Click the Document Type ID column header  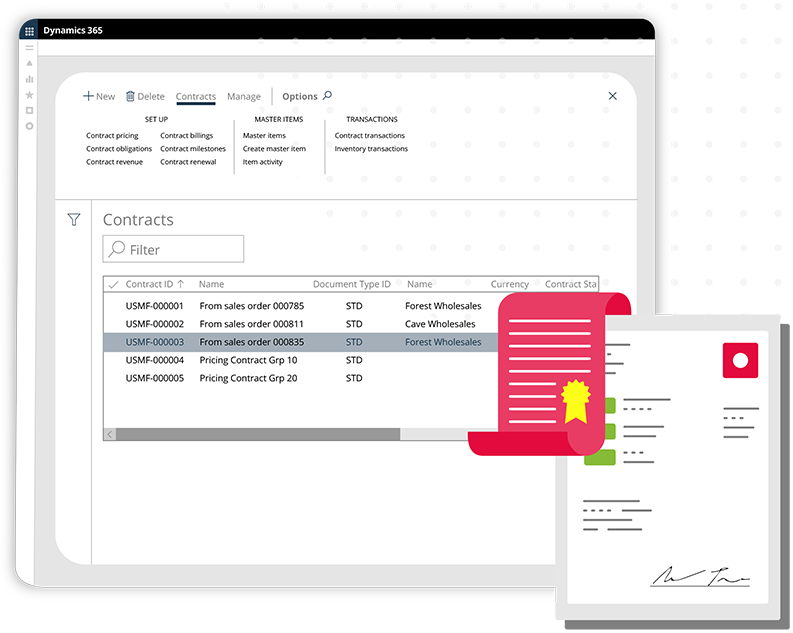coord(352,284)
